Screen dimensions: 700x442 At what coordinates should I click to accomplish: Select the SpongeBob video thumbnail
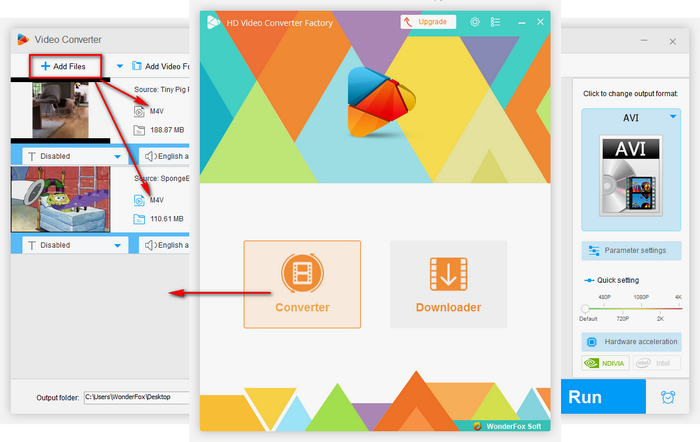[x=60, y=199]
